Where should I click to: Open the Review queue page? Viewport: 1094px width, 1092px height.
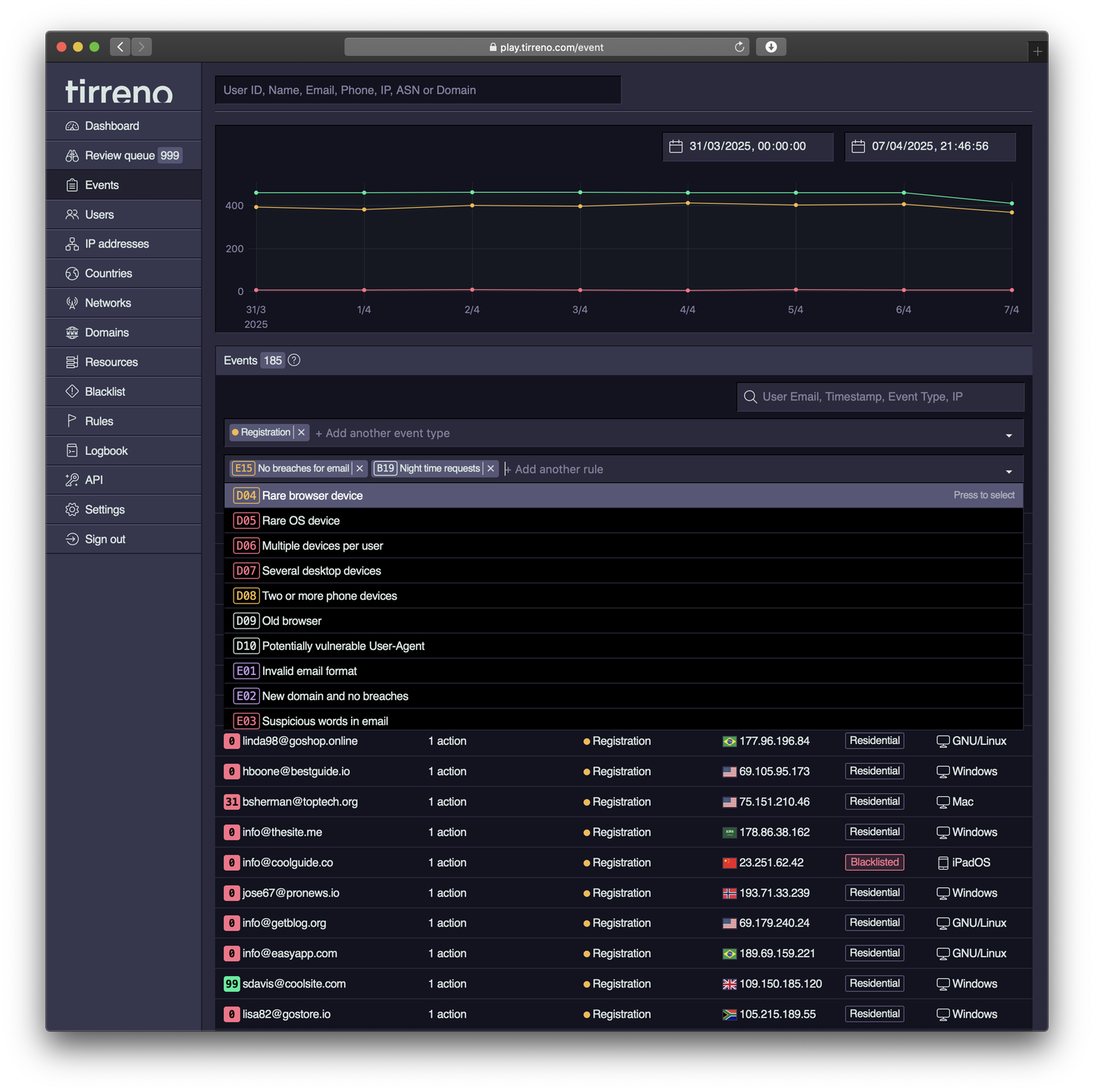click(x=120, y=155)
